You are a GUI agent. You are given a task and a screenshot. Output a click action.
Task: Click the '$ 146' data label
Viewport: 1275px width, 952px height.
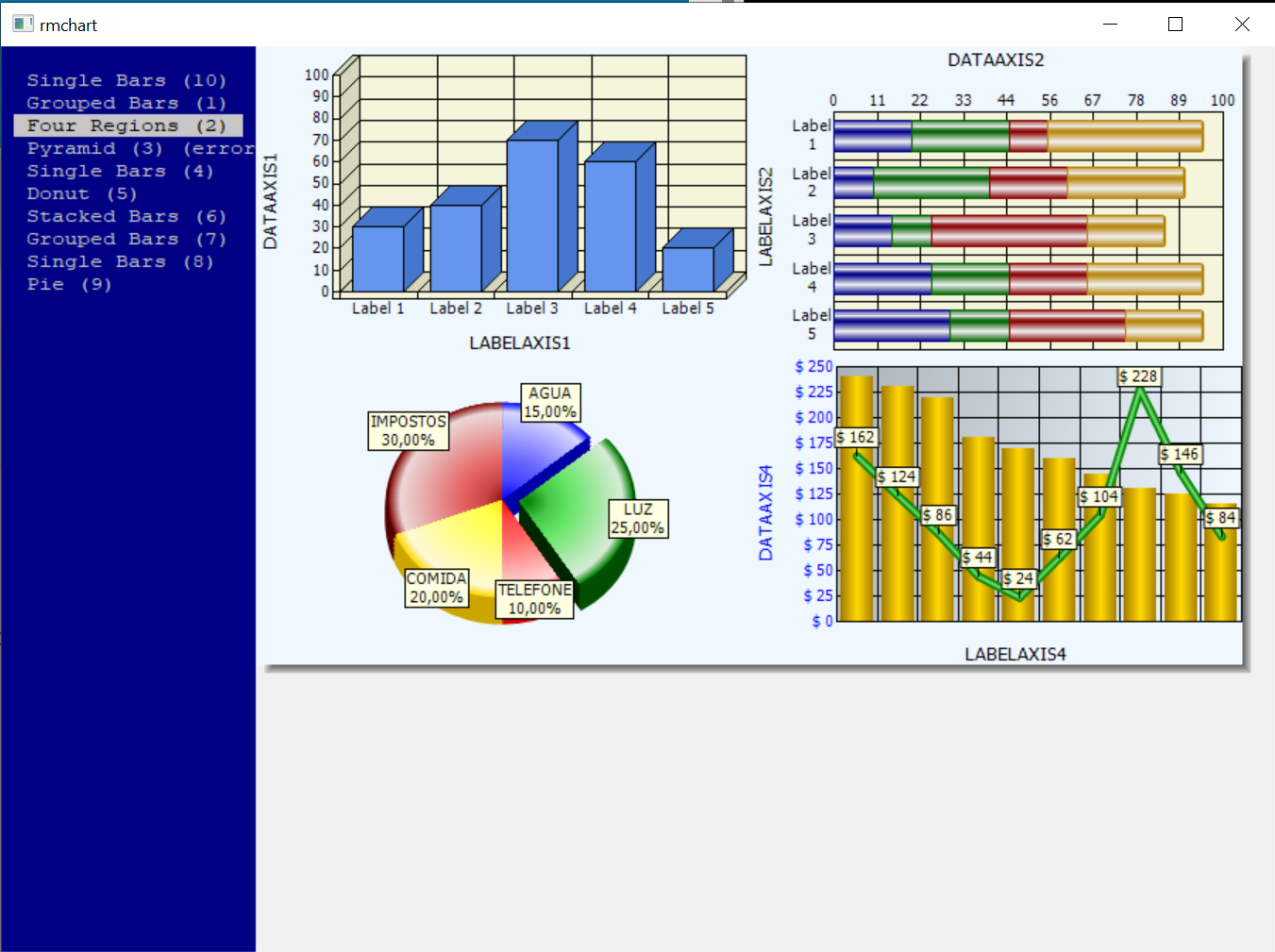(1180, 455)
